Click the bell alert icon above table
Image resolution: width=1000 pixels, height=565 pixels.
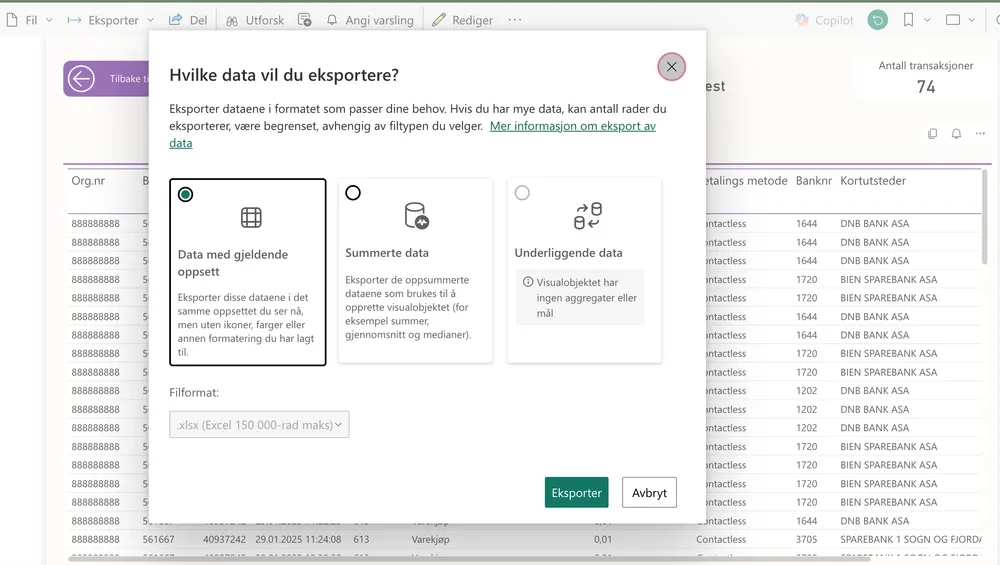(956, 134)
